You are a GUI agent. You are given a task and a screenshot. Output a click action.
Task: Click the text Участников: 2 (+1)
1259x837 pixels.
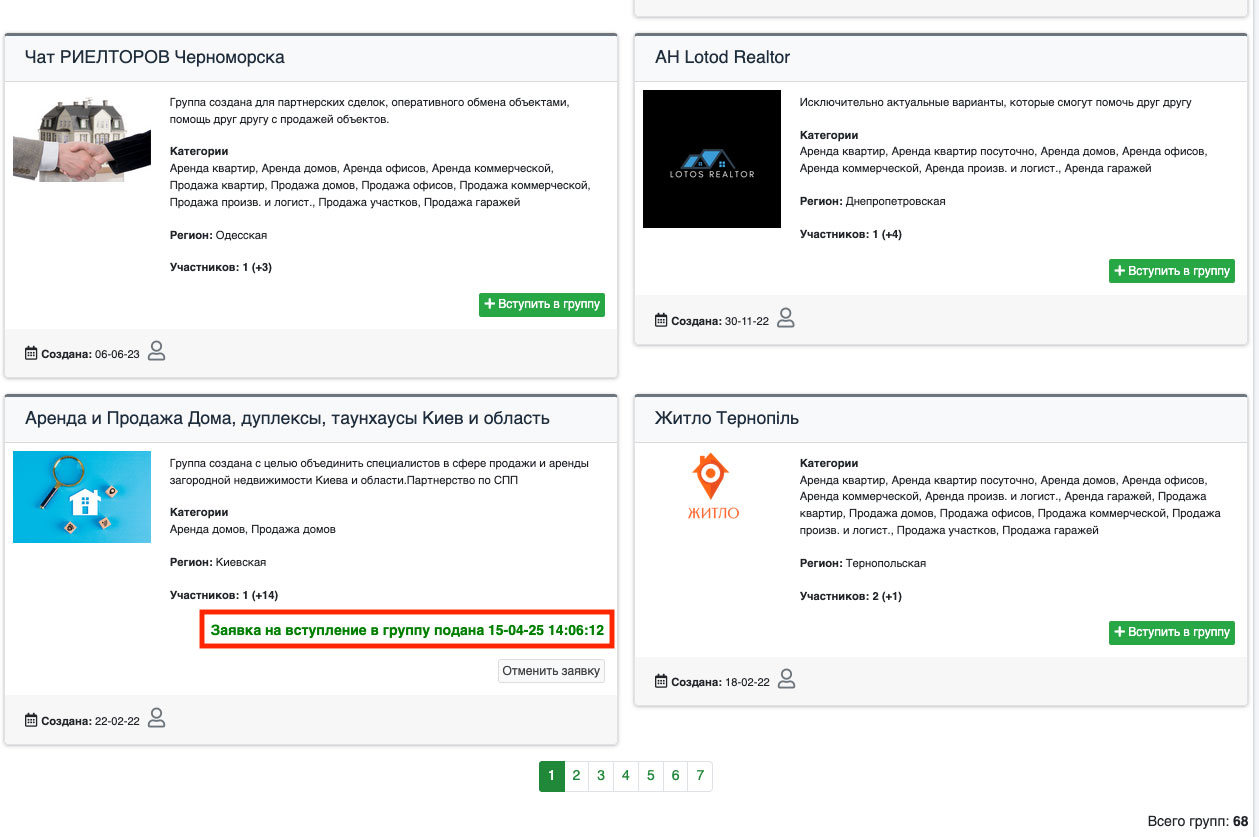(x=851, y=596)
